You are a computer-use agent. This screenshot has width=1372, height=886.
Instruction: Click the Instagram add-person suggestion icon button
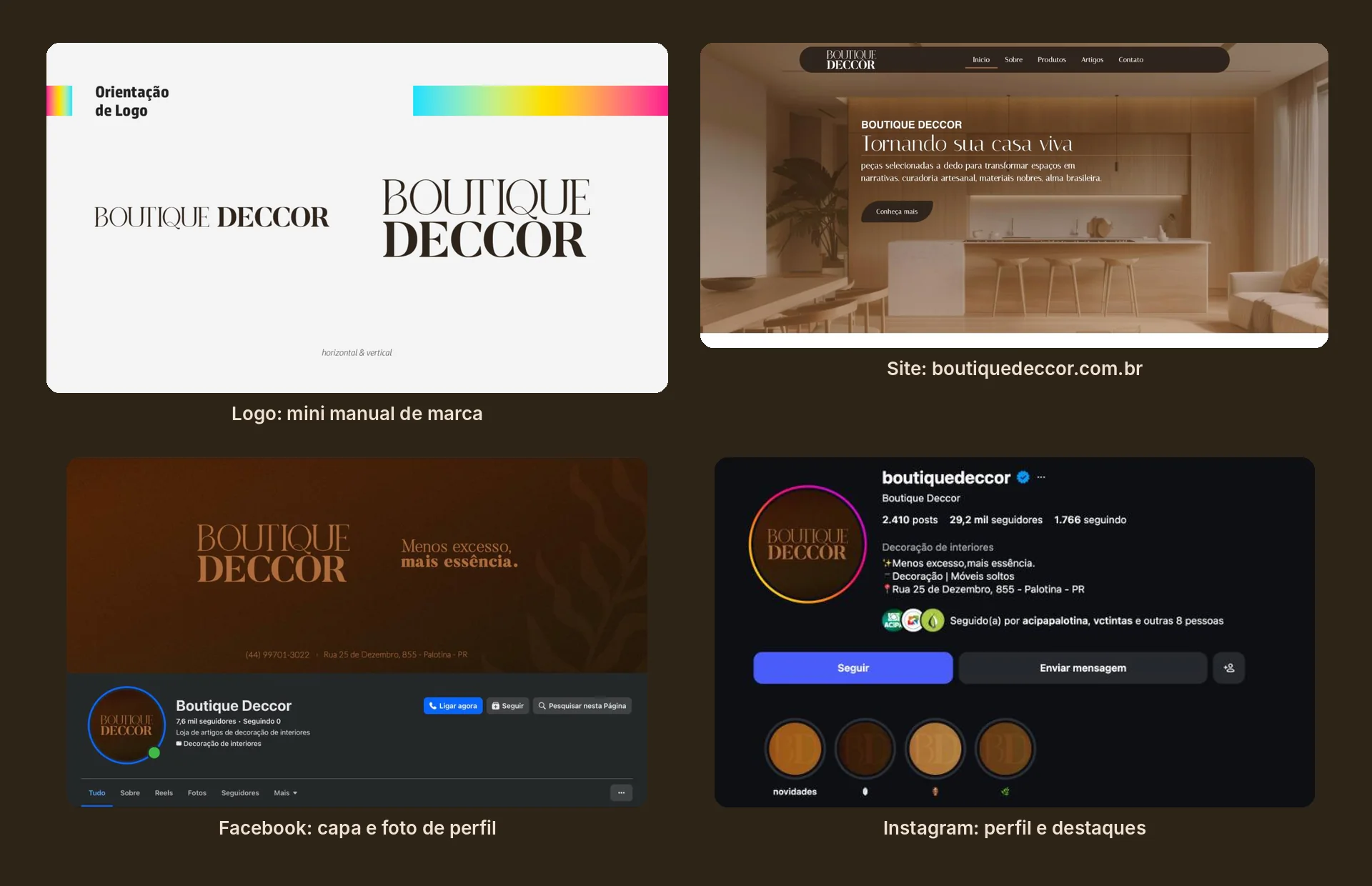click(1229, 668)
